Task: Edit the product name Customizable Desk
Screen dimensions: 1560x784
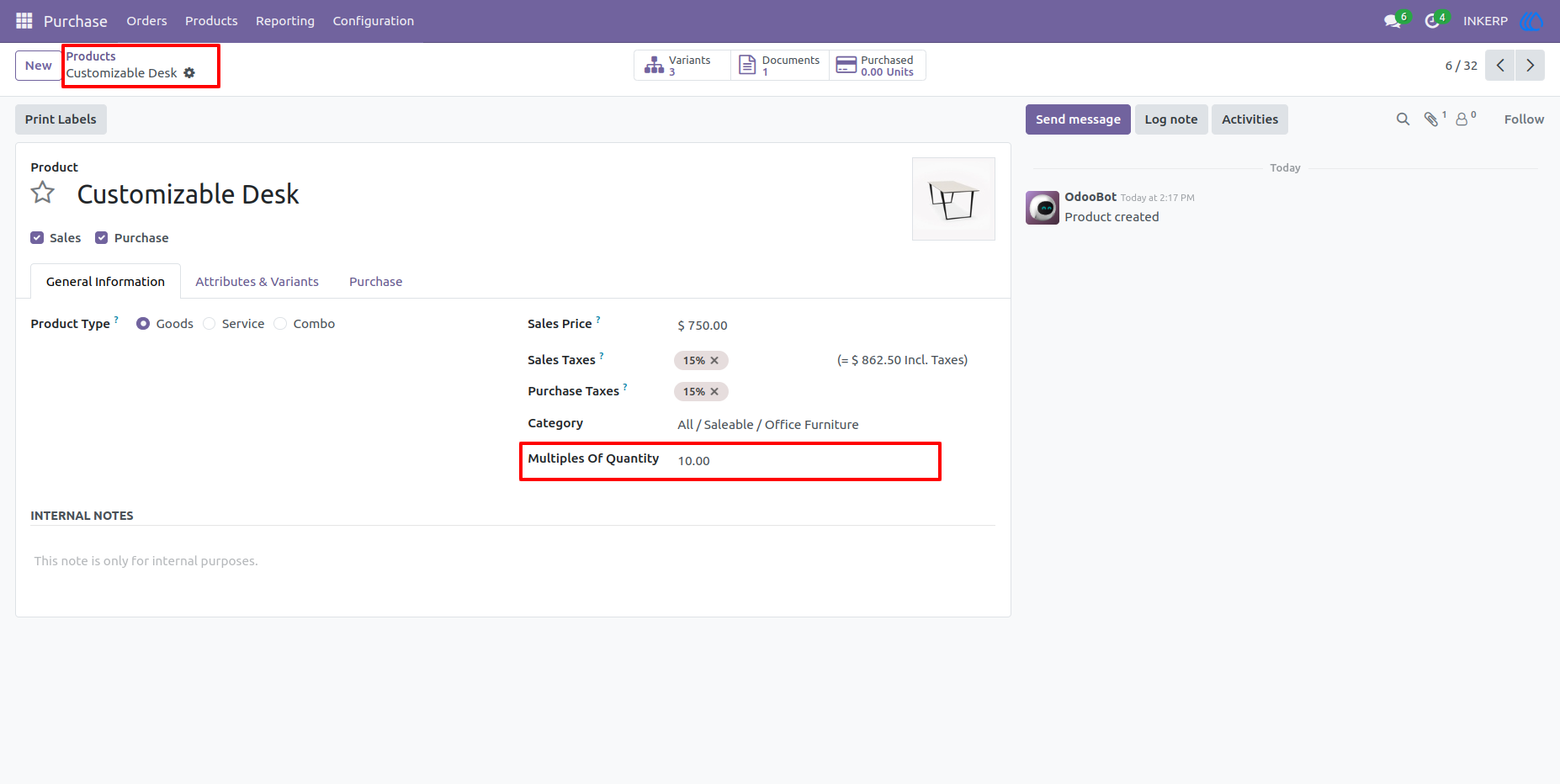Action: 188,194
